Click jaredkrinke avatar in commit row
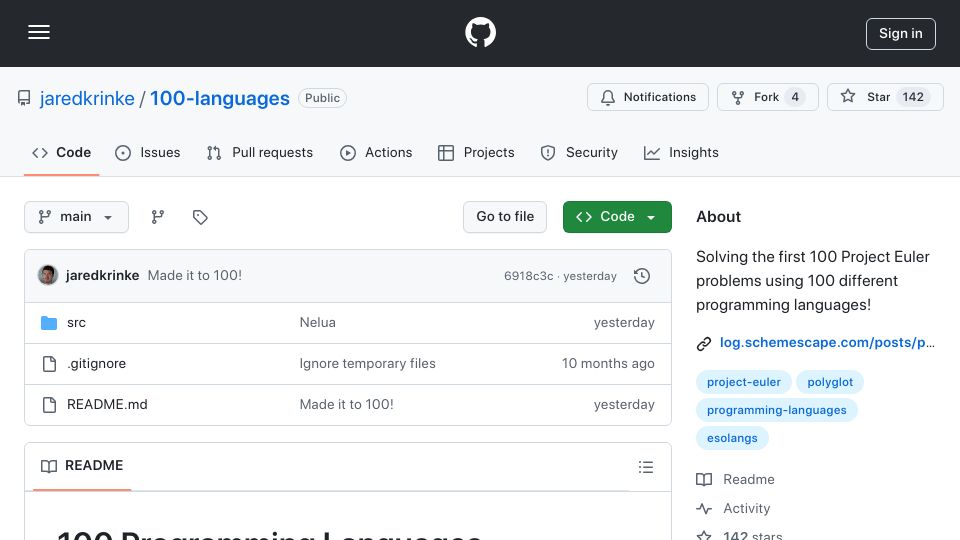 pyautogui.click(x=48, y=276)
